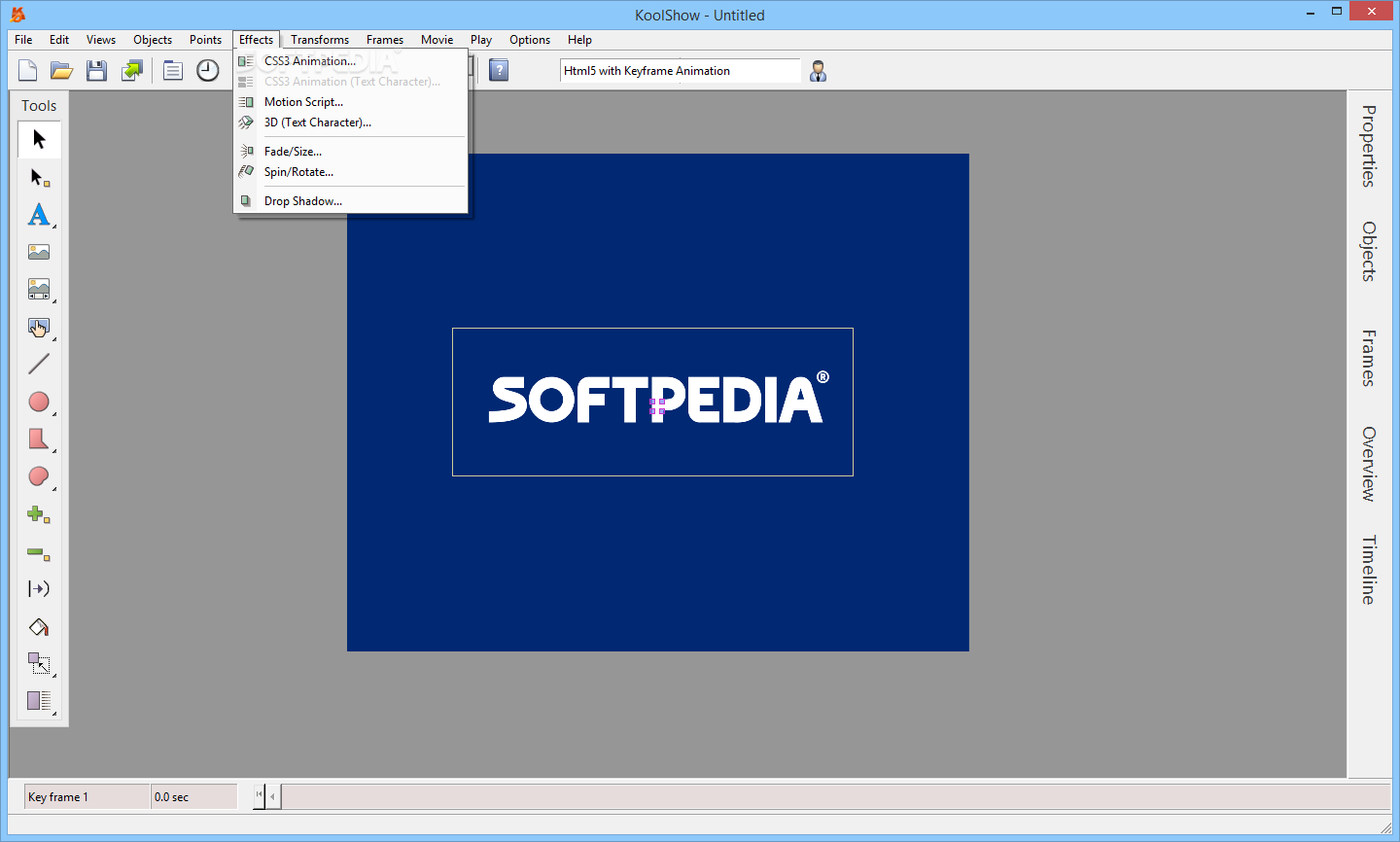Select the insert image tool
Image resolution: width=1400 pixels, height=842 pixels.
click(x=39, y=252)
